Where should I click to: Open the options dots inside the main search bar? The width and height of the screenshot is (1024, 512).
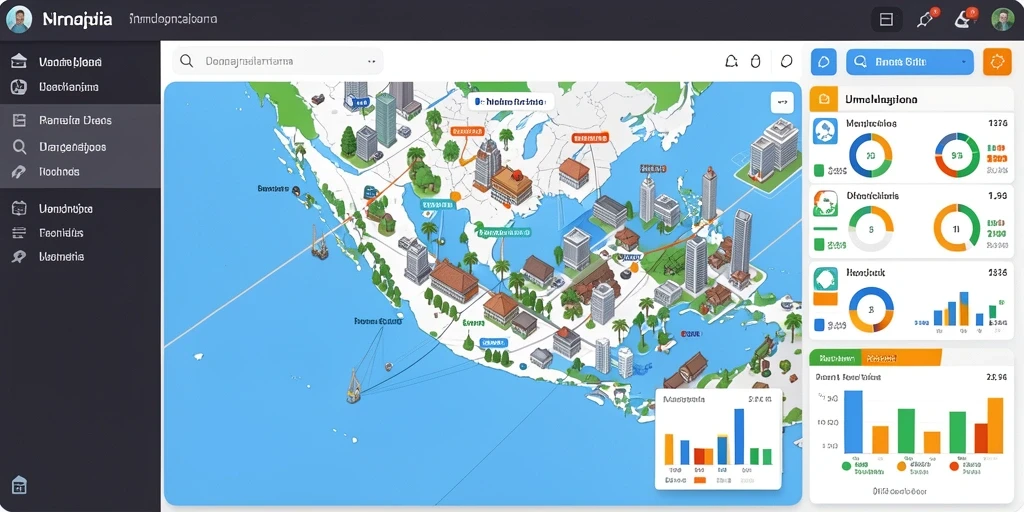tap(372, 61)
